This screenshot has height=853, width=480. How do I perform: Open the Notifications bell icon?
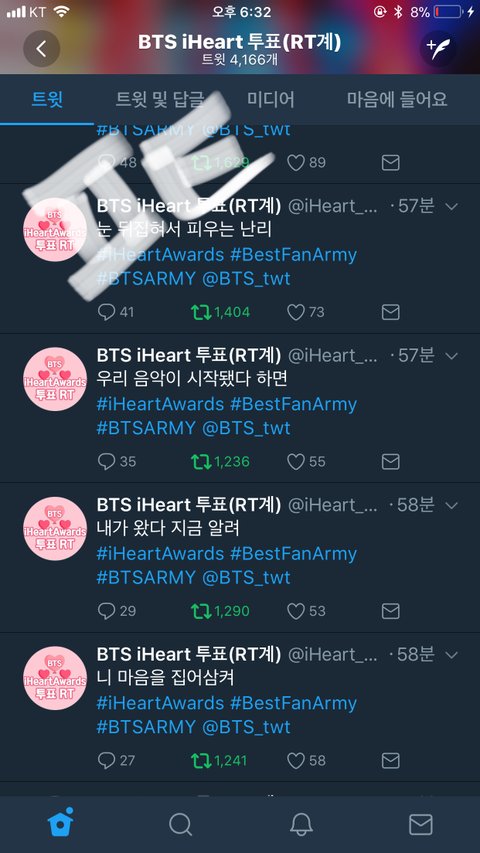pyautogui.click(x=301, y=824)
